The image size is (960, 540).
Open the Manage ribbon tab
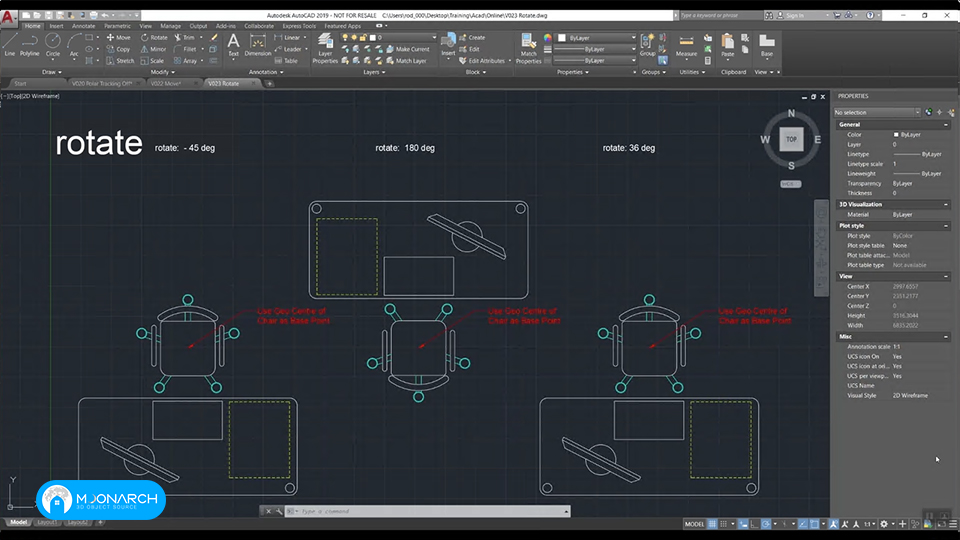click(170, 26)
